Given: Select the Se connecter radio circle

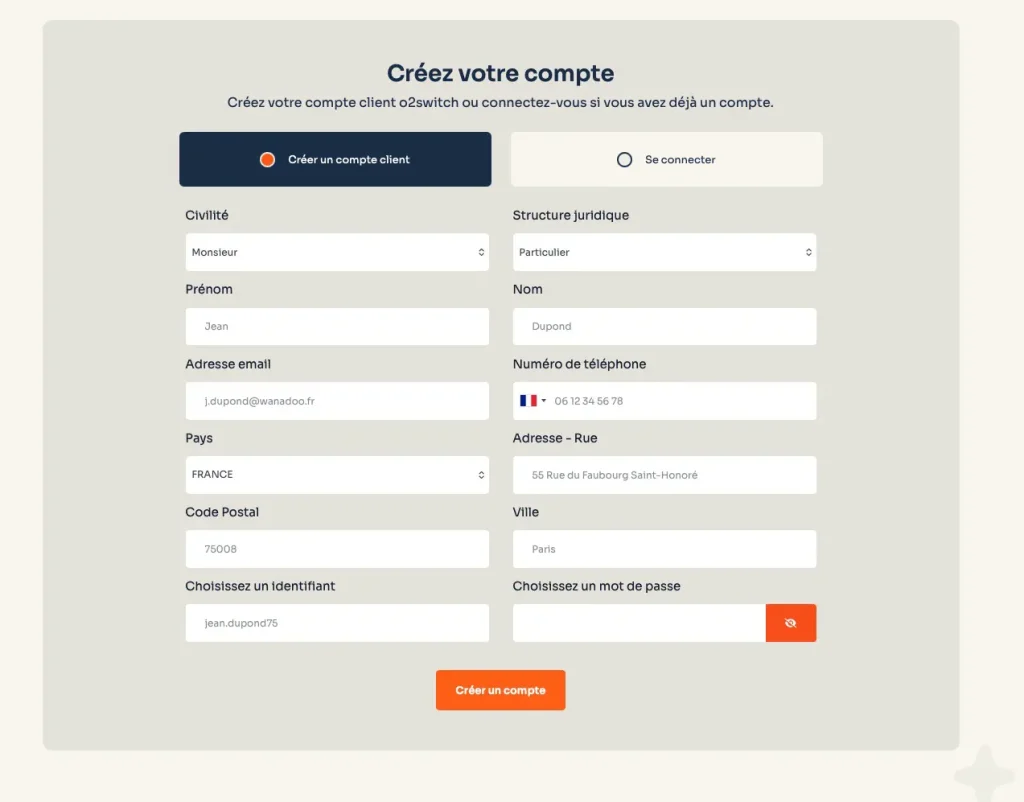Looking at the screenshot, I should 624,159.
